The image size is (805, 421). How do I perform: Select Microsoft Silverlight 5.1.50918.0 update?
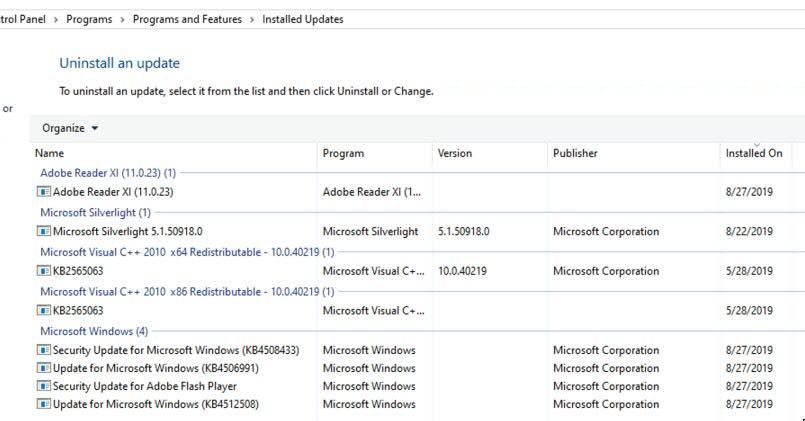(x=128, y=232)
